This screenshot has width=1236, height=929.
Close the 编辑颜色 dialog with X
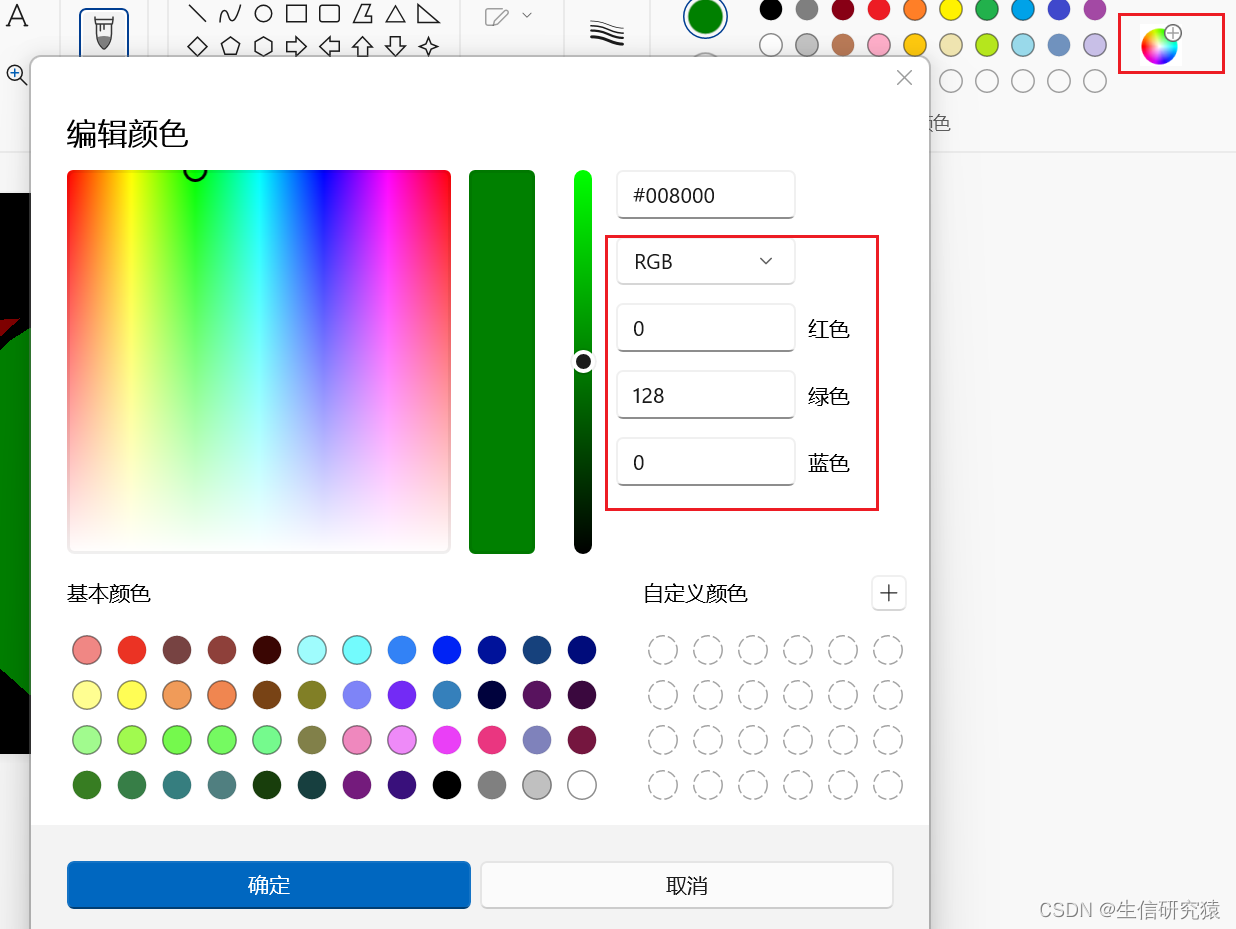coord(904,78)
